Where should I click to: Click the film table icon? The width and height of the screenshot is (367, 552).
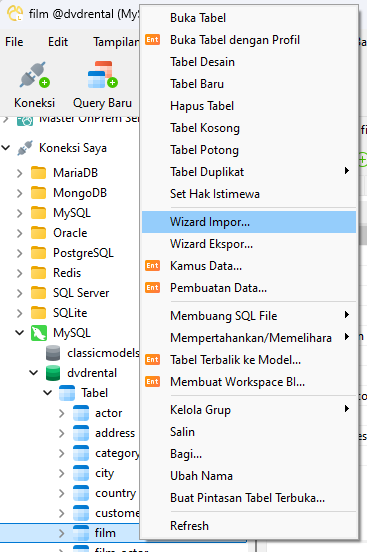pyautogui.click(x=81, y=533)
